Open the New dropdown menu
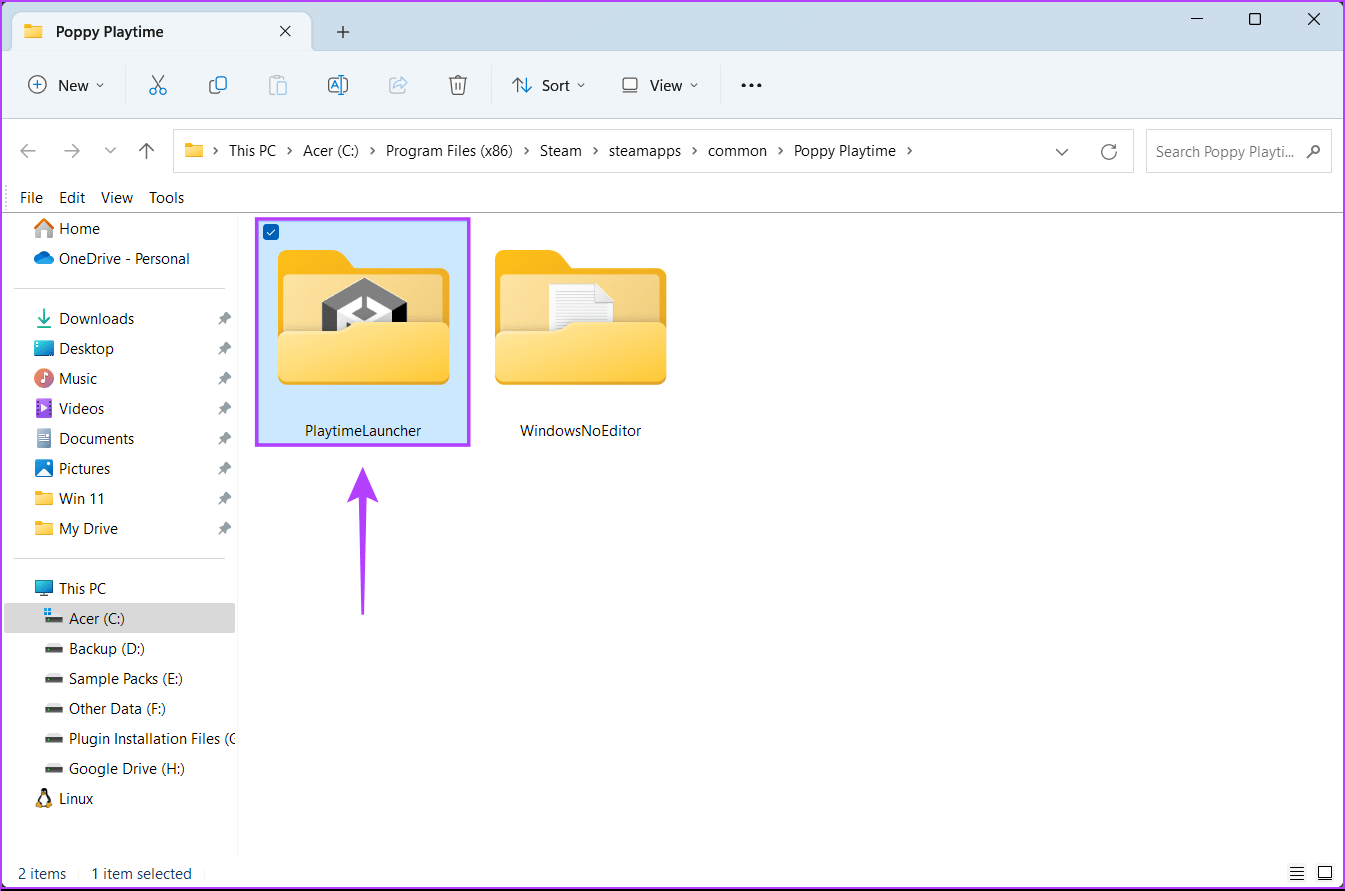1345x891 pixels. click(66, 86)
